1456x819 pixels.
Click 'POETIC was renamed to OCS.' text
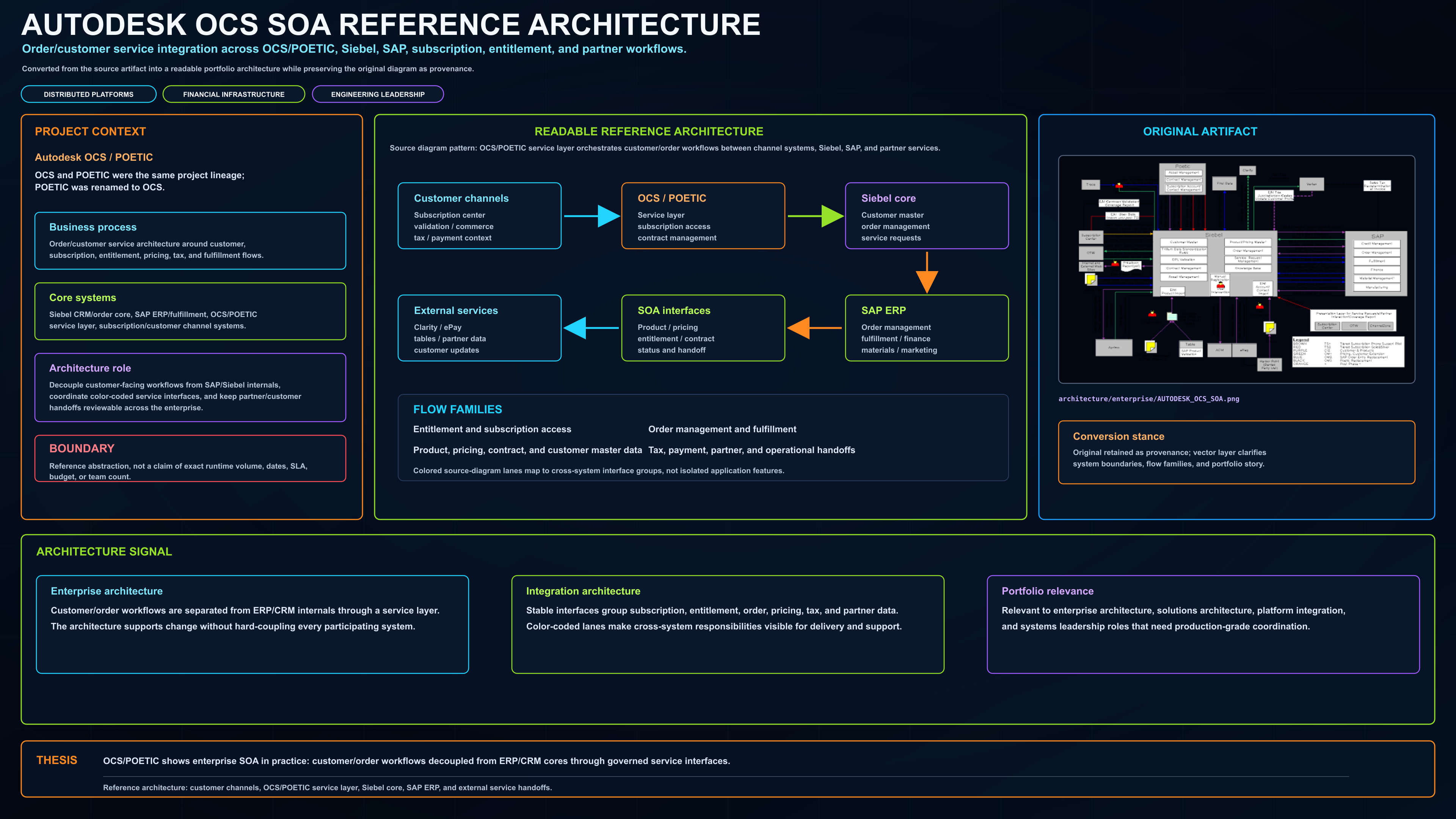99,188
